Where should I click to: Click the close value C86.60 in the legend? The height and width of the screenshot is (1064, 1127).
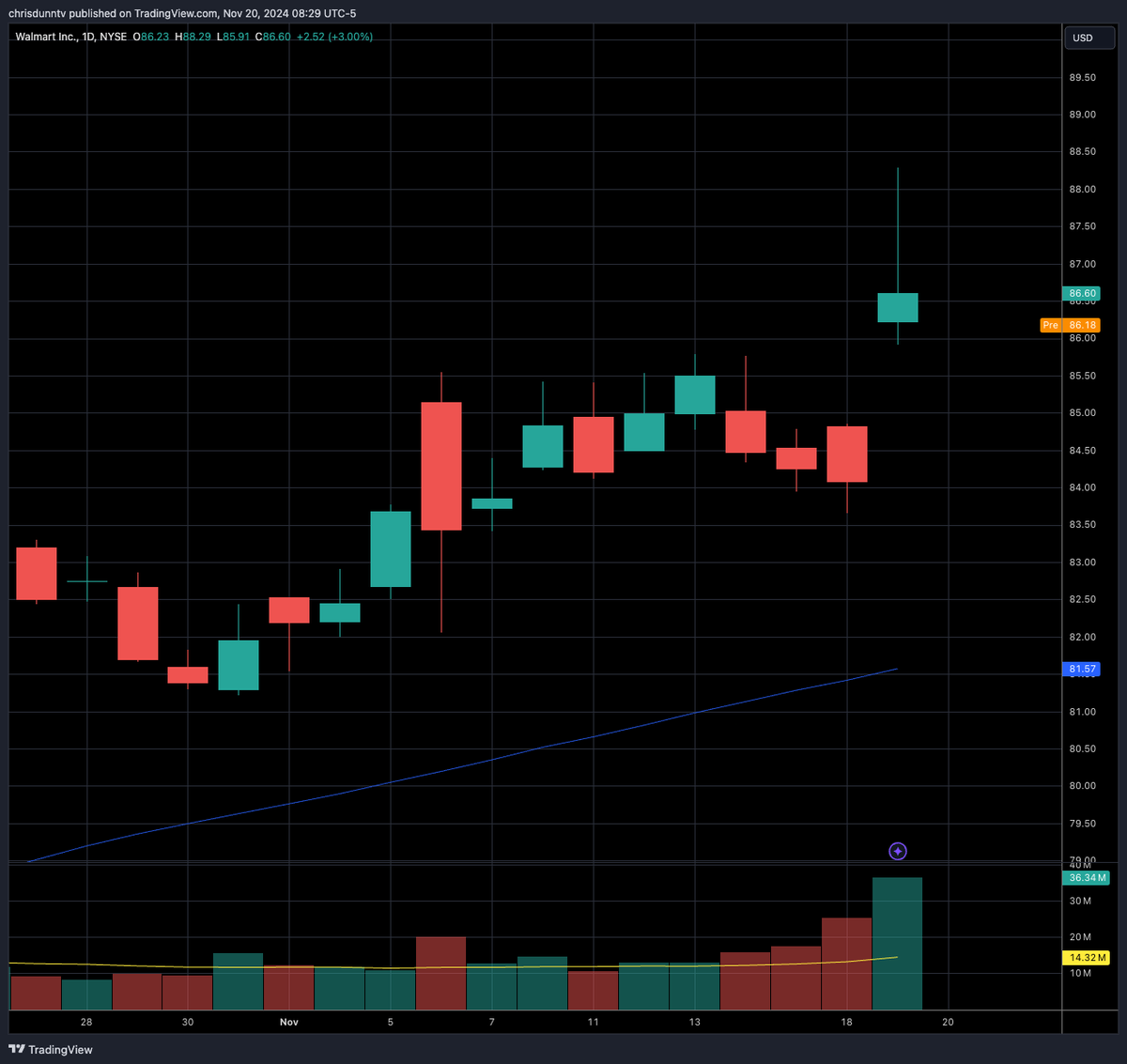tap(273, 37)
